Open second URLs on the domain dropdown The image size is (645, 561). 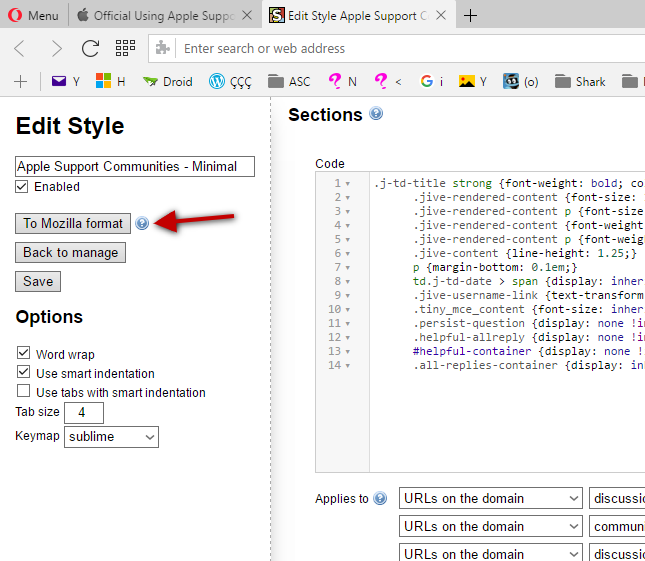491,526
